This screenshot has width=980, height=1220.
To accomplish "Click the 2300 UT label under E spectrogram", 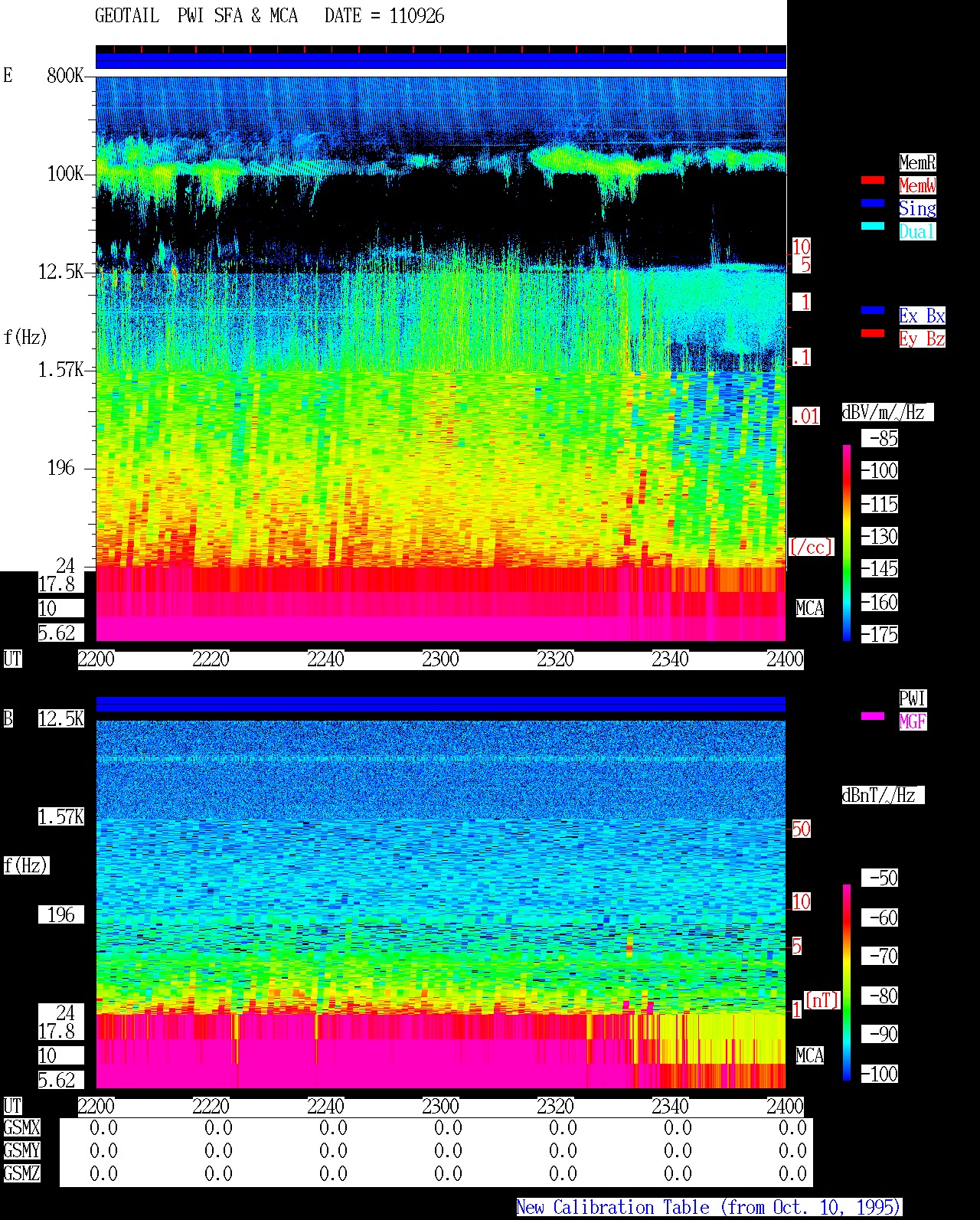I will pos(440,659).
